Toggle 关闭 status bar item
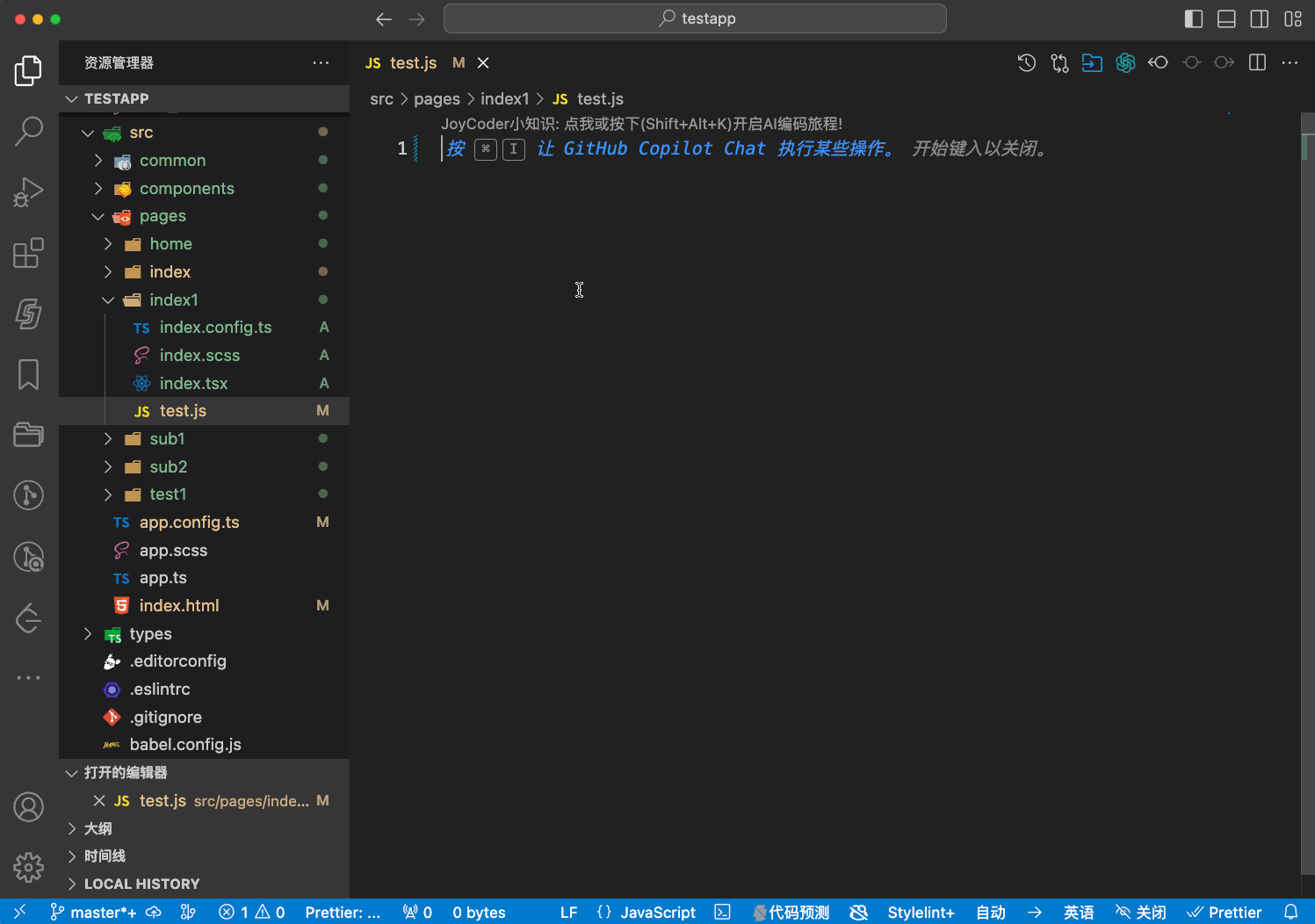 (x=1140, y=912)
